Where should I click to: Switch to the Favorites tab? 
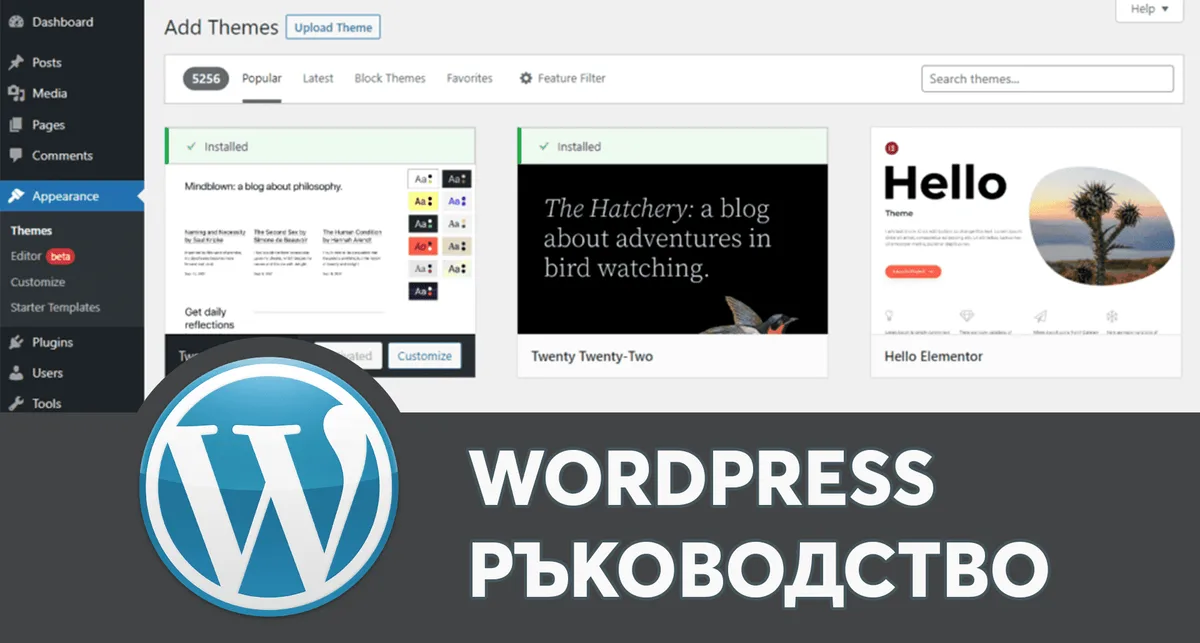tap(470, 78)
